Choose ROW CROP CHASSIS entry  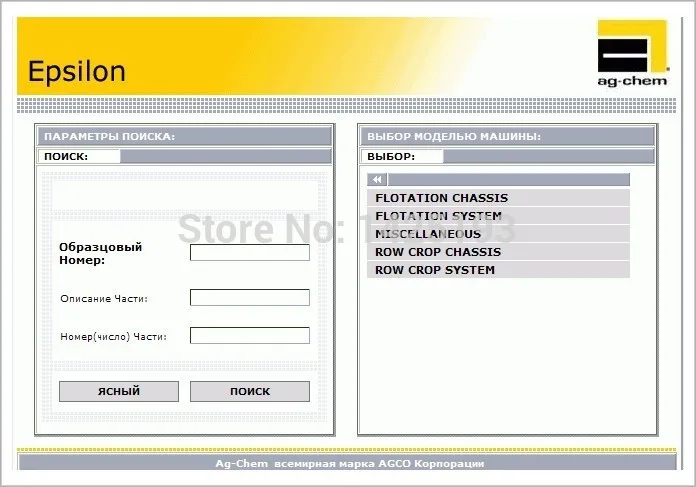pyautogui.click(x=498, y=252)
